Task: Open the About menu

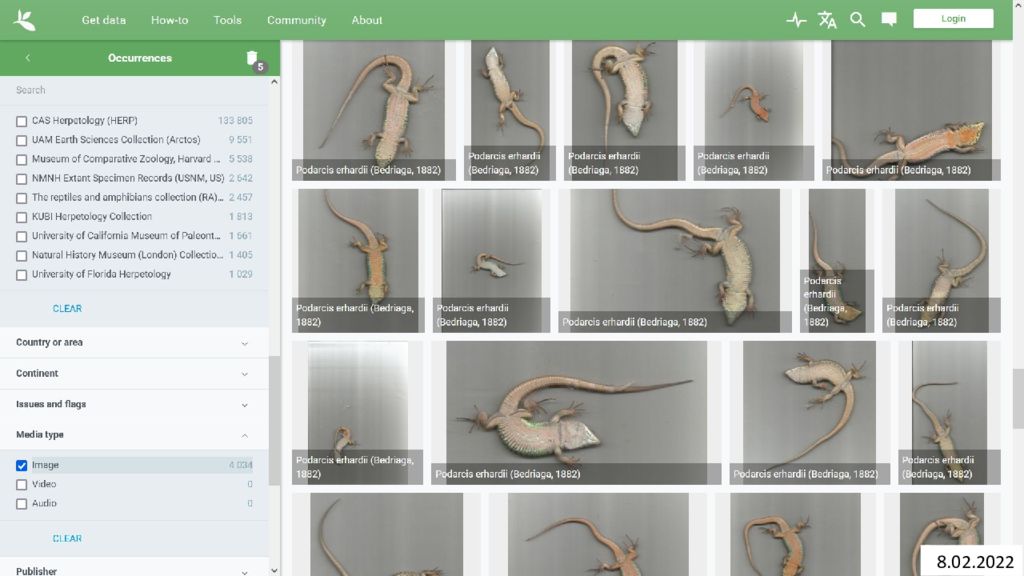Action: (x=367, y=20)
